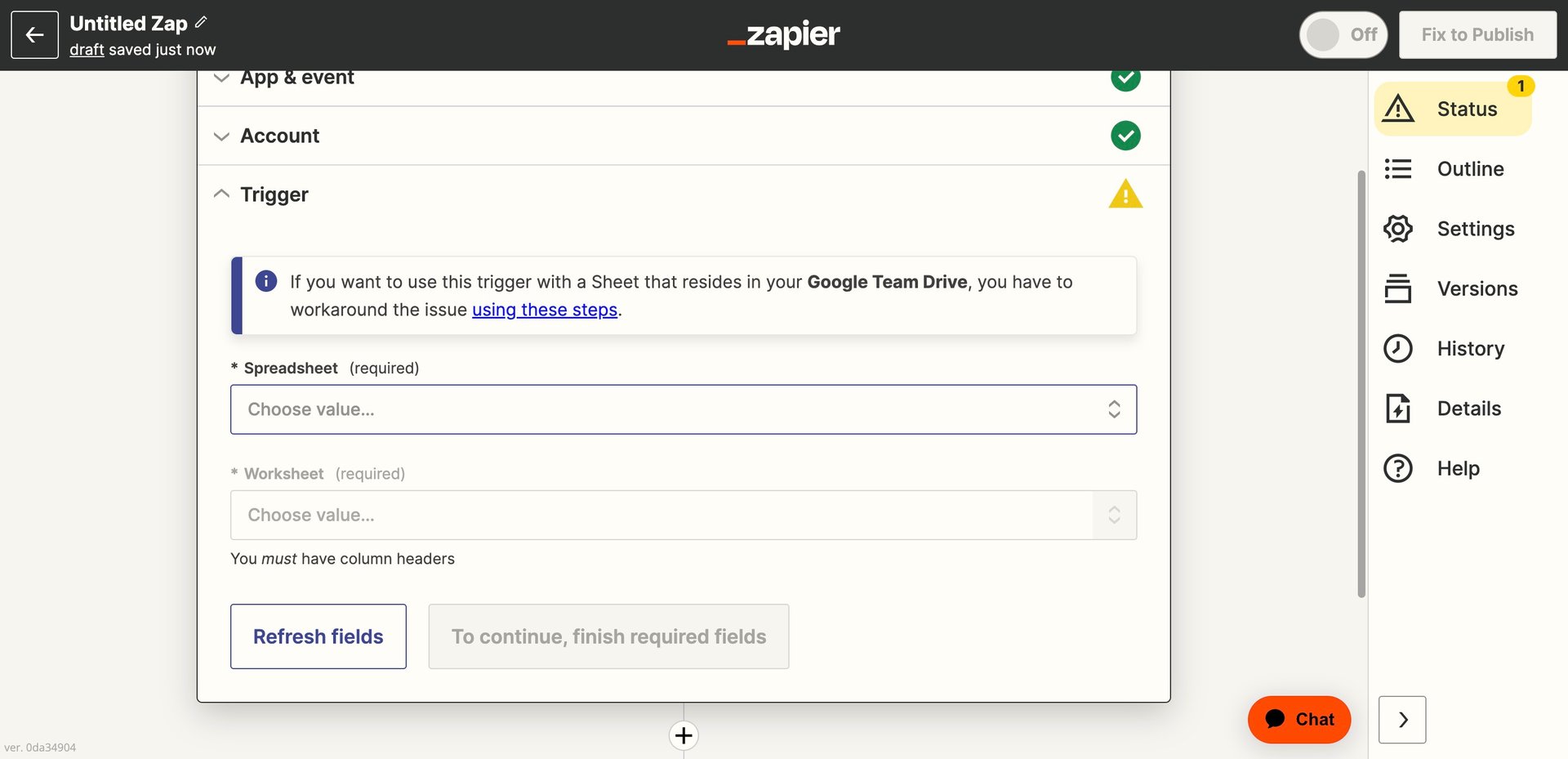Click the Settings gear icon
Viewport: 1568px width, 759px height.
tap(1398, 229)
